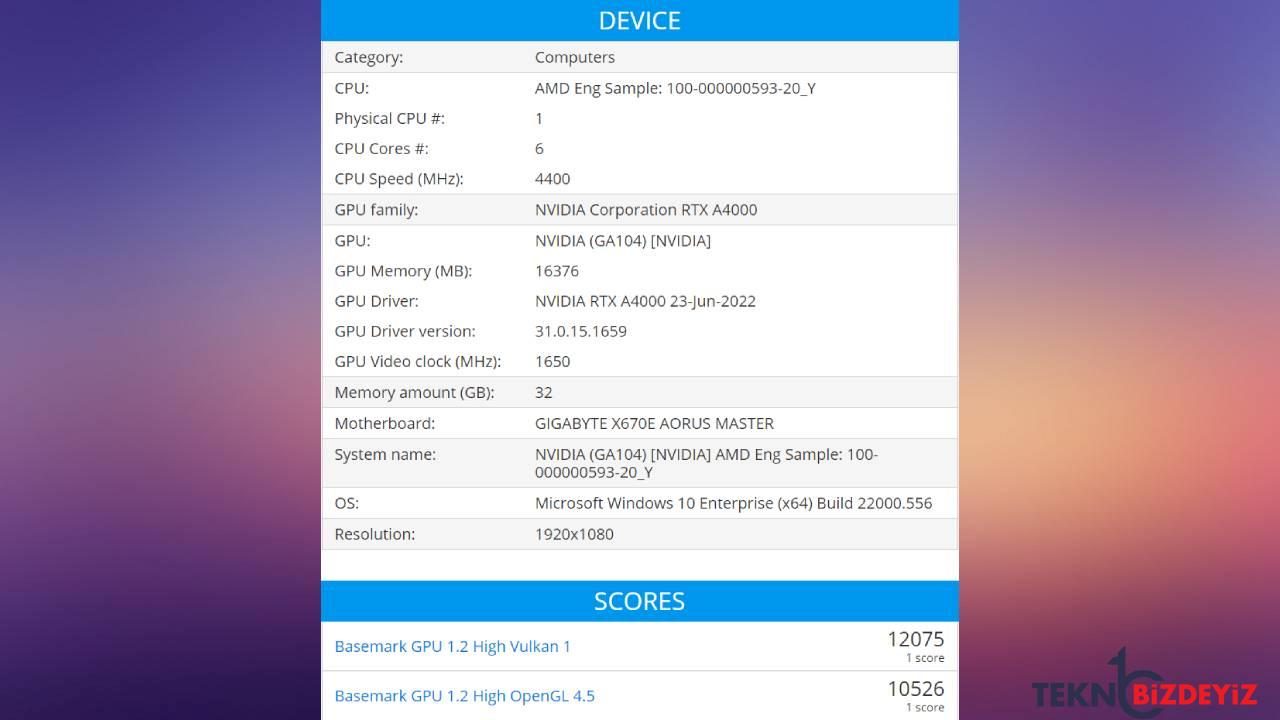Click the CPU value AMD Eng Sample text

pyautogui.click(x=675, y=88)
